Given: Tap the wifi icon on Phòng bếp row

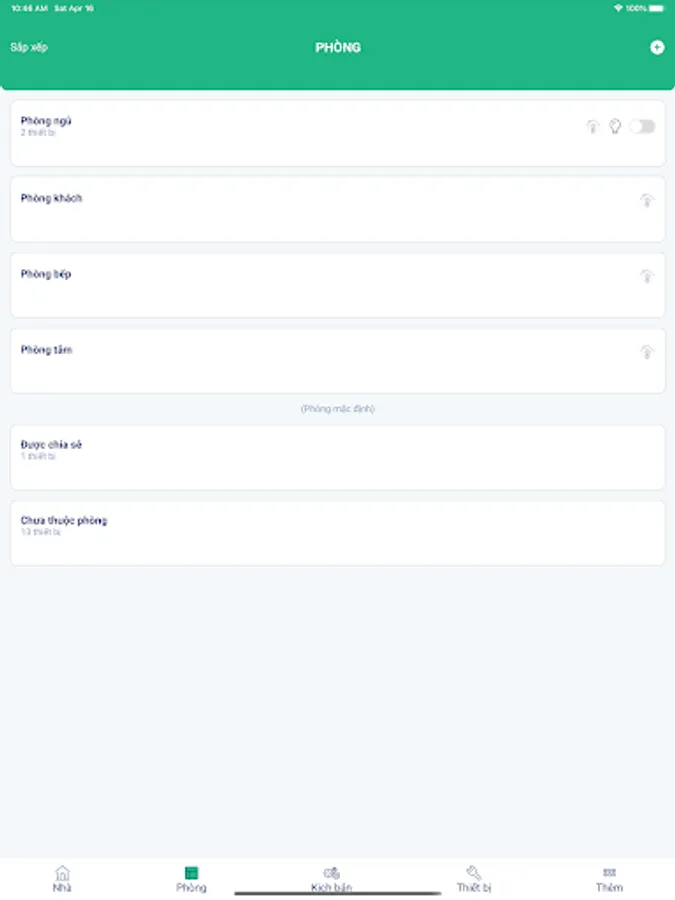Looking at the screenshot, I should 645,275.
